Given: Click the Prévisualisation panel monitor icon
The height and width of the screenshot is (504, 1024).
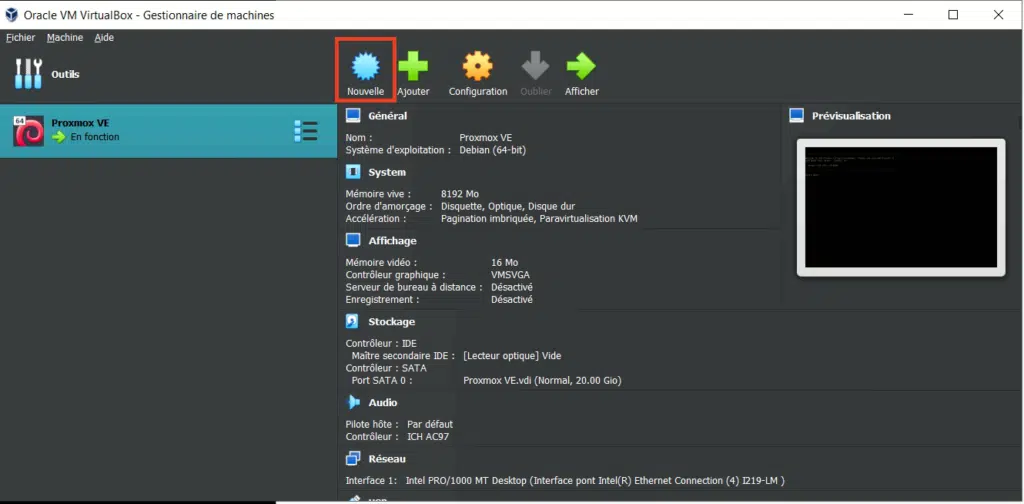Looking at the screenshot, I should (x=796, y=116).
